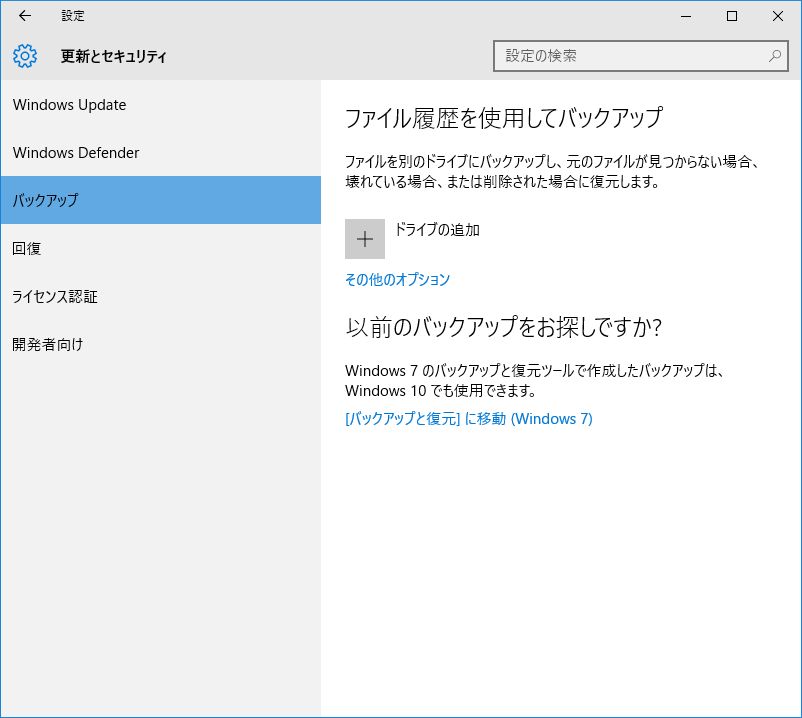
Task: Minimize the 設定 window
Action: 686,16
